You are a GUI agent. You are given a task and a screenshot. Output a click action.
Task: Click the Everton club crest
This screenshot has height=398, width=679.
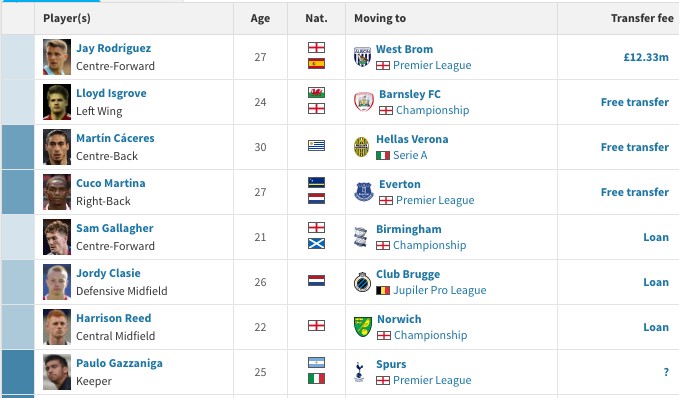(364, 192)
